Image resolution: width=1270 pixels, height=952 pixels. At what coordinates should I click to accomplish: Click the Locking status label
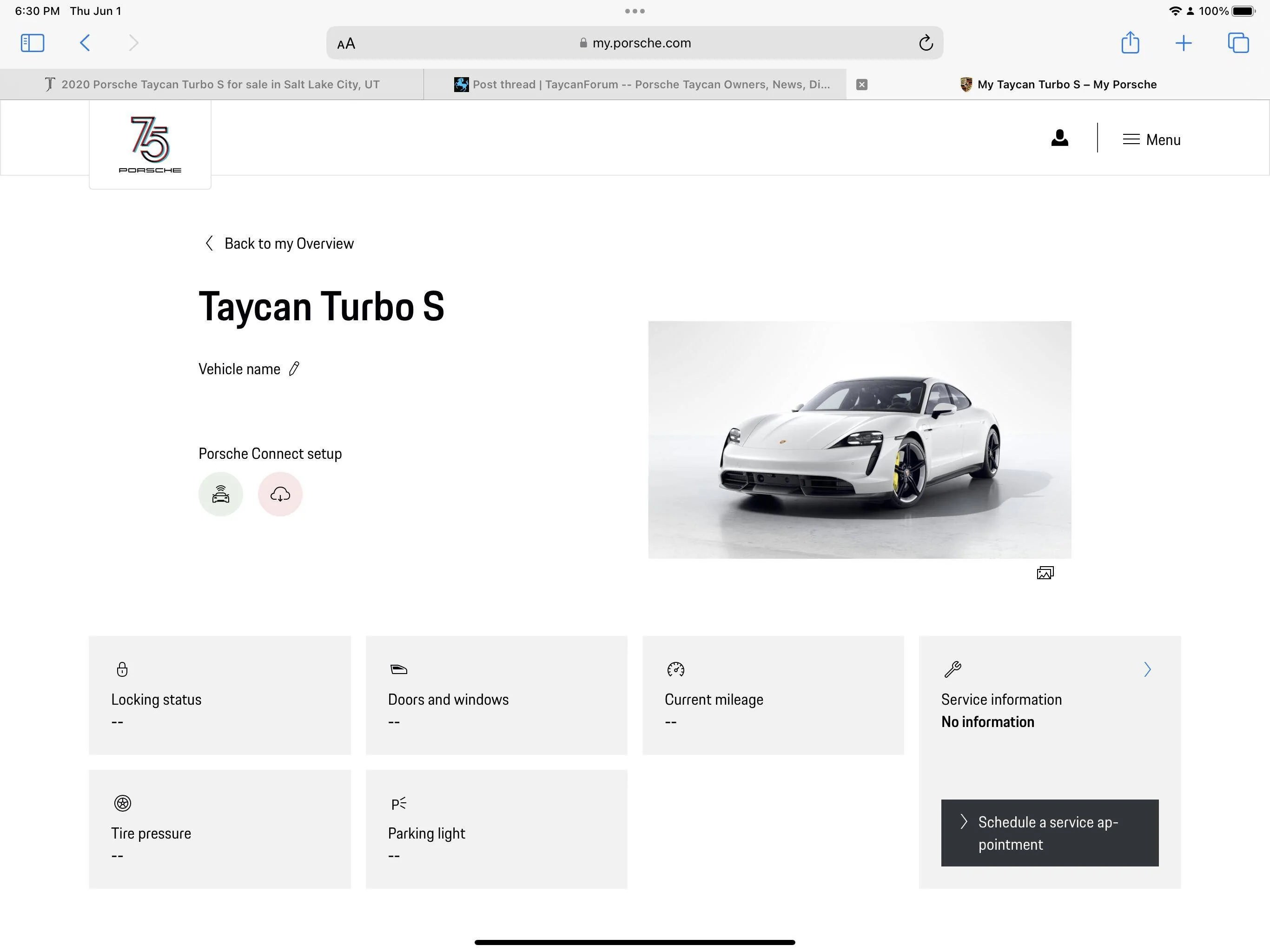[x=156, y=700]
